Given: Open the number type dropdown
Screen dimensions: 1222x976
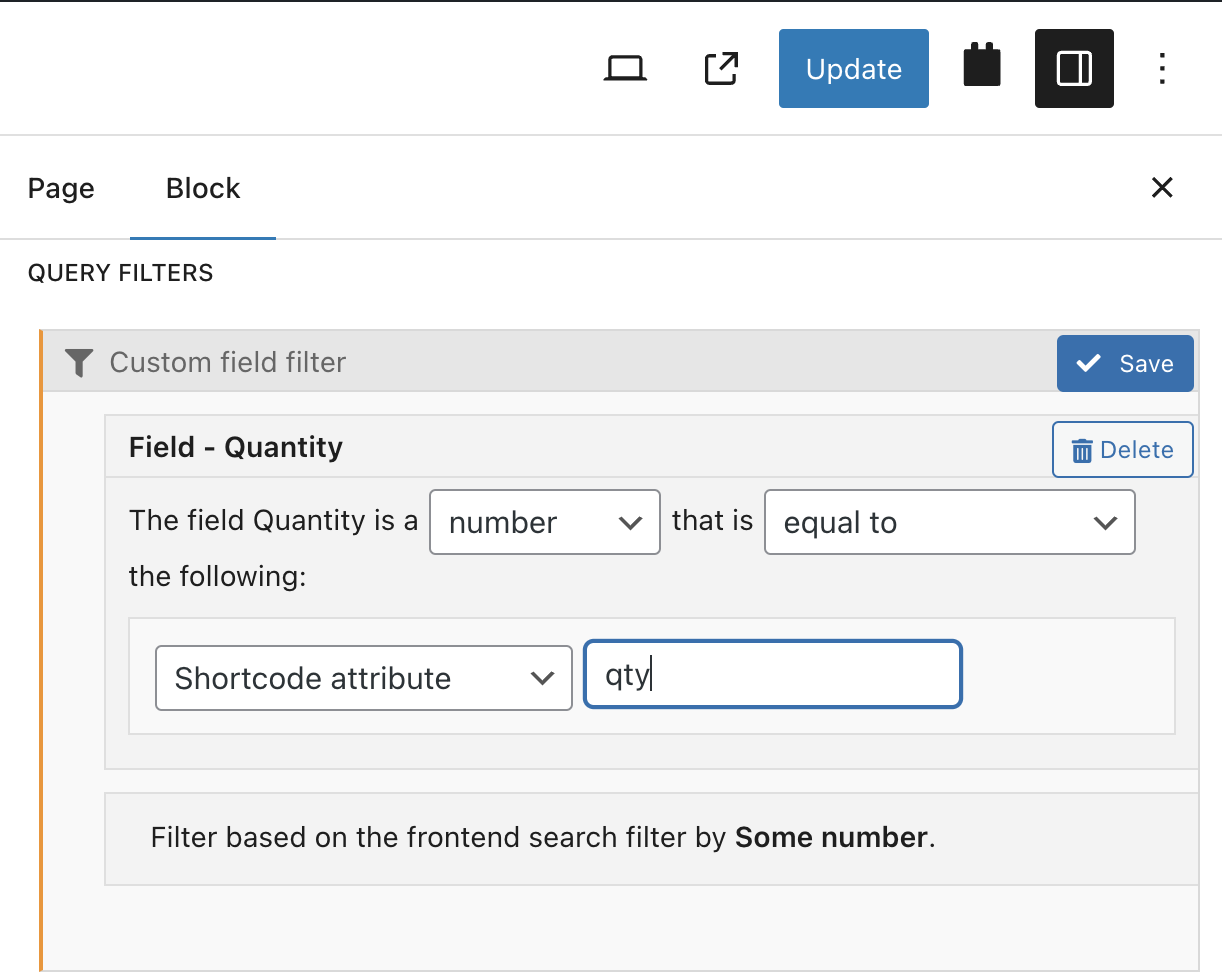Looking at the screenshot, I should coord(545,522).
